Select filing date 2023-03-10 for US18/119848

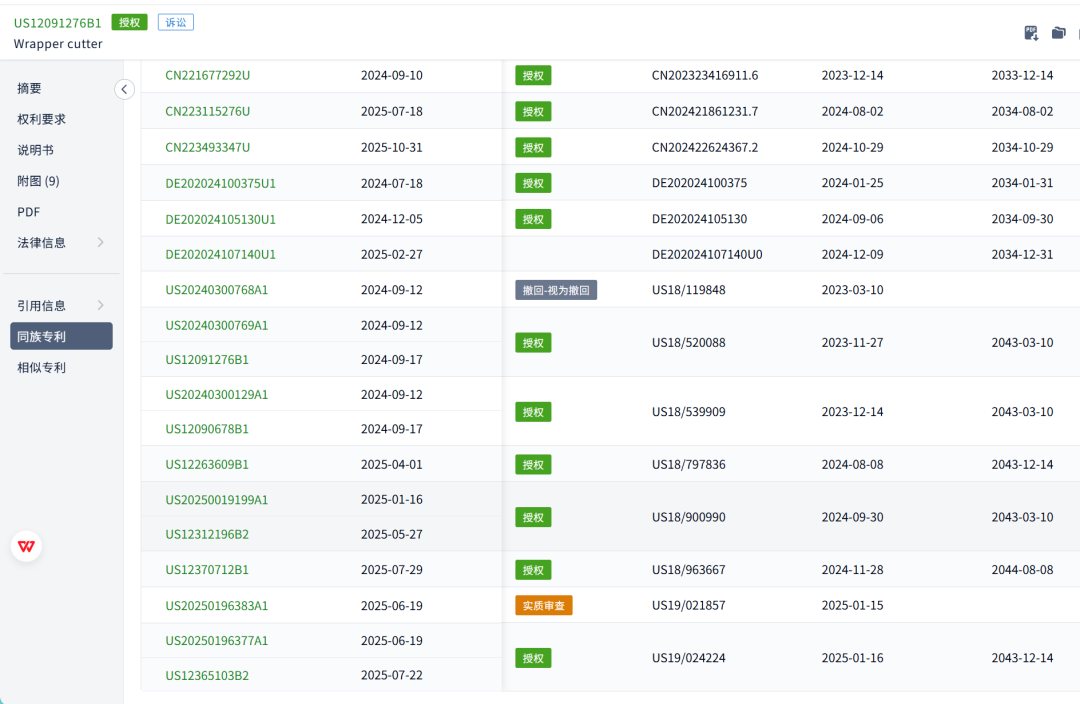click(852, 290)
